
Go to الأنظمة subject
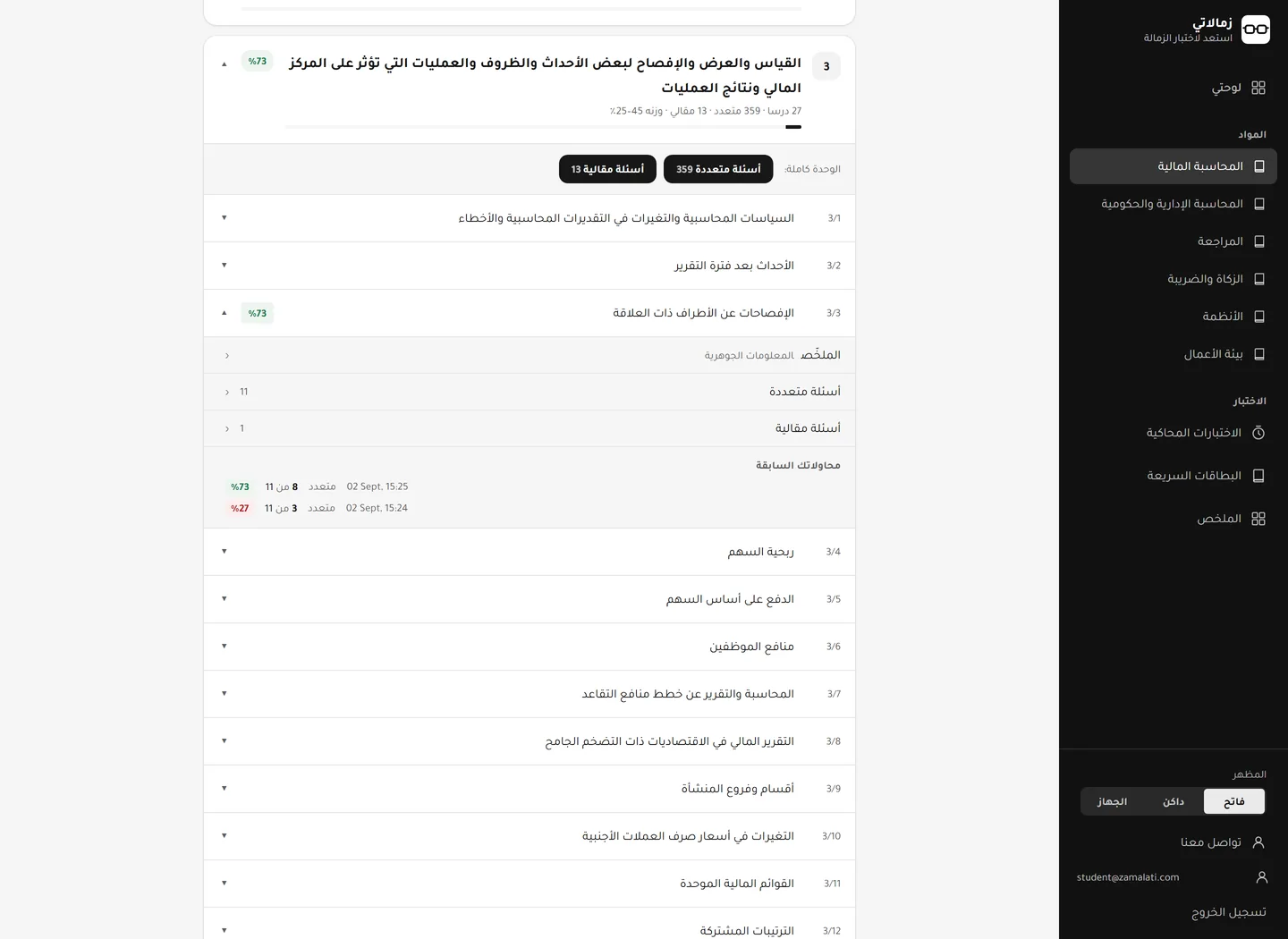click(1174, 317)
